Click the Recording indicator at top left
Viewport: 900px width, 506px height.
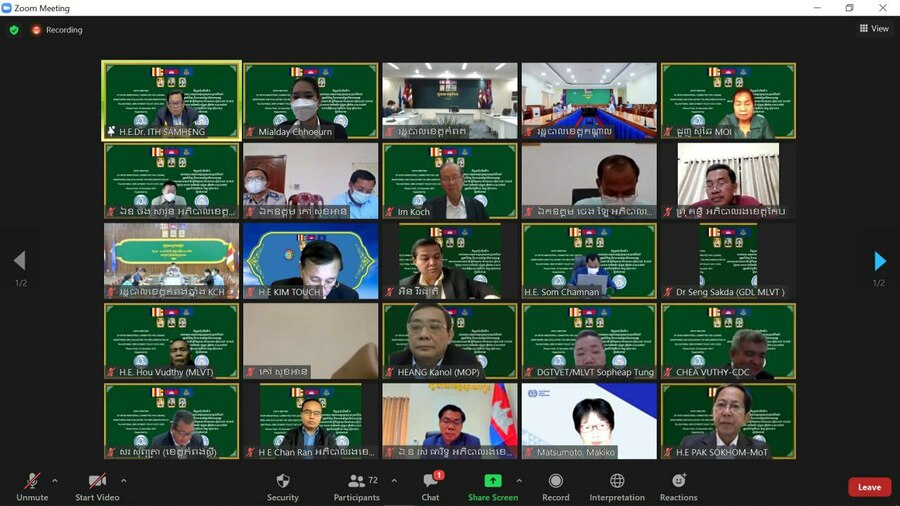click(56, 30)
